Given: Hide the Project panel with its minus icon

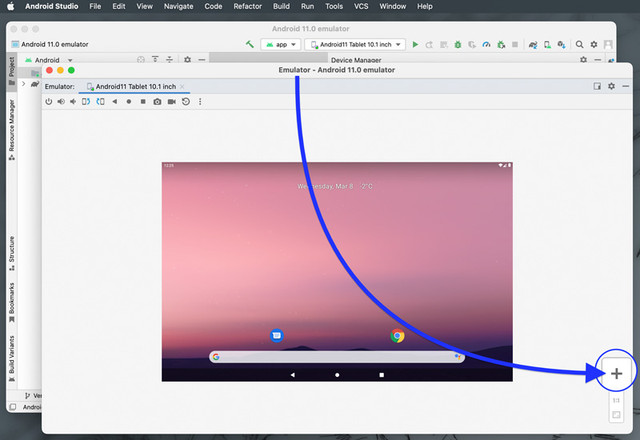Looking at the screenshot, I should (x=202, y=60).
